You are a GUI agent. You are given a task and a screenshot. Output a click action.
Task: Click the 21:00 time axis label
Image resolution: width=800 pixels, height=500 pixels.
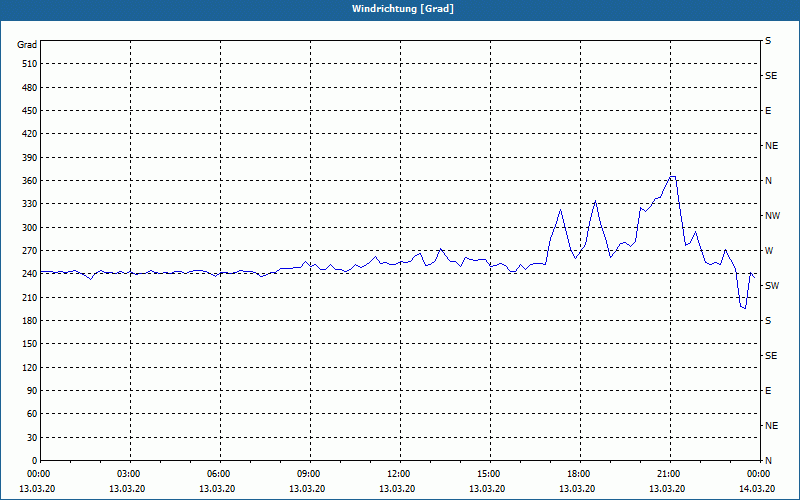[668, 473]
